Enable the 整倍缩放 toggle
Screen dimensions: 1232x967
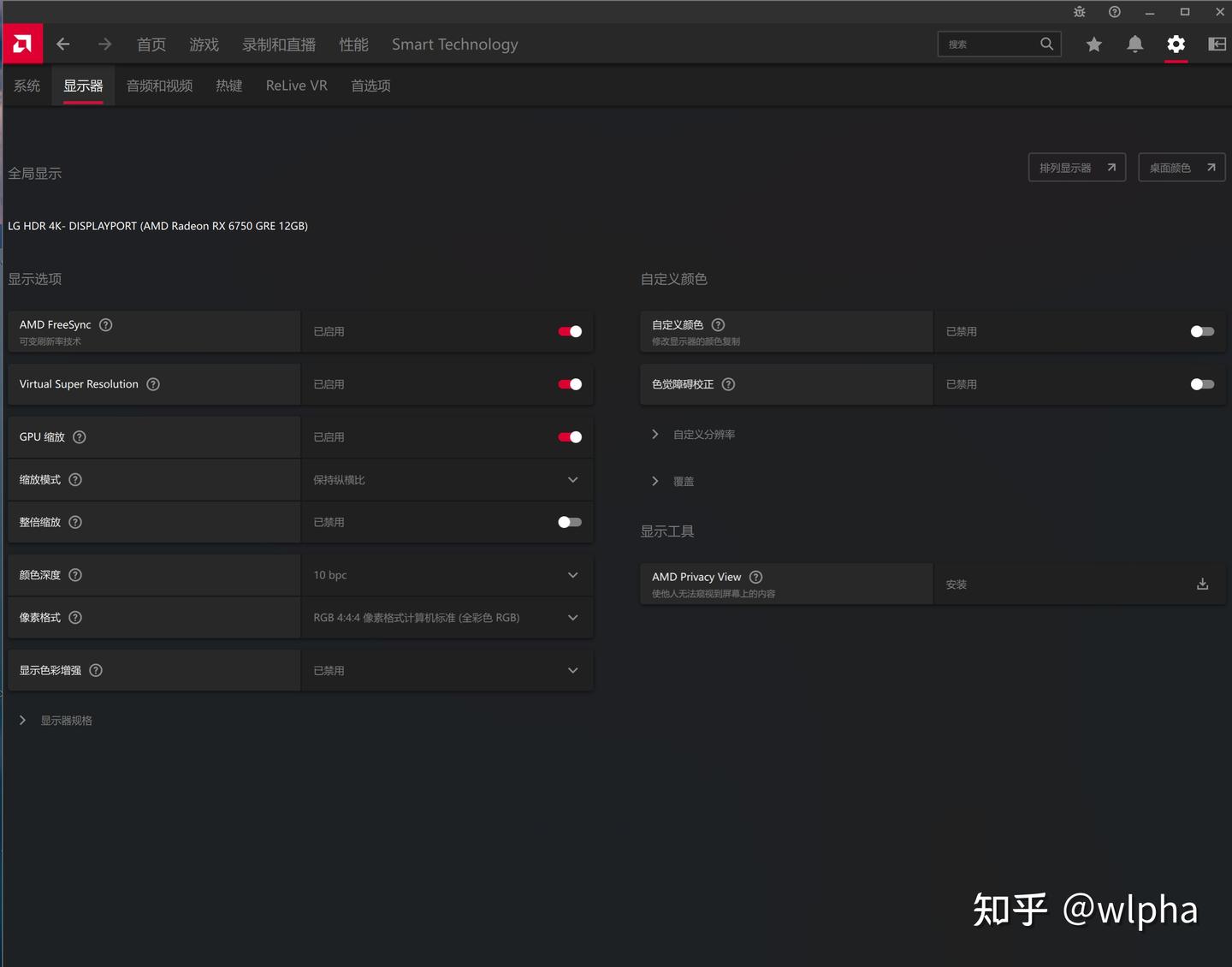tap(570, 522)
